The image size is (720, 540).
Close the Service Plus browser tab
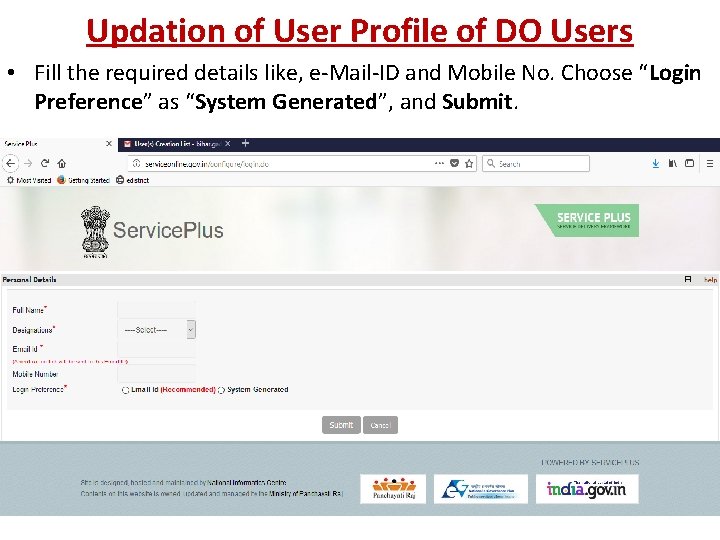click(x=109, y=144)
